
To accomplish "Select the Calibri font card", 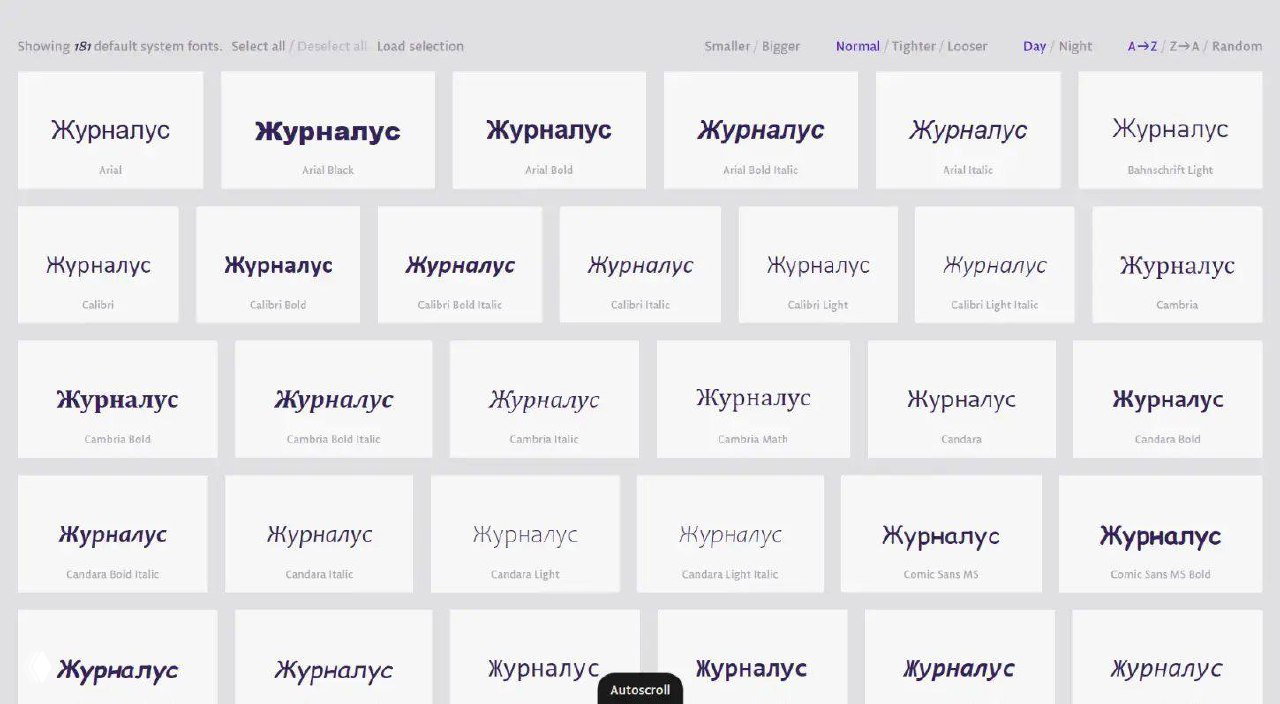I will 98,265.
